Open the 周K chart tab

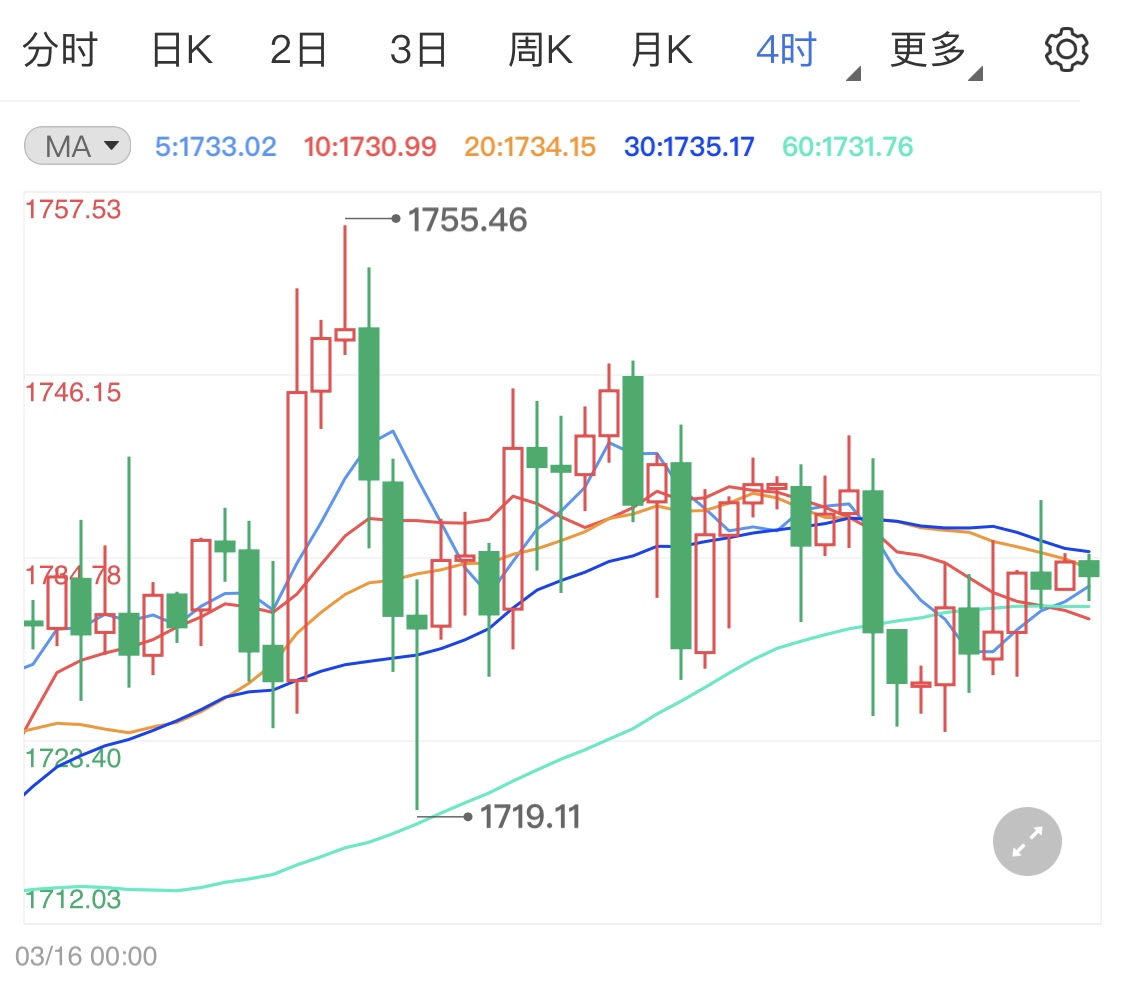click(x=540, y=50)
